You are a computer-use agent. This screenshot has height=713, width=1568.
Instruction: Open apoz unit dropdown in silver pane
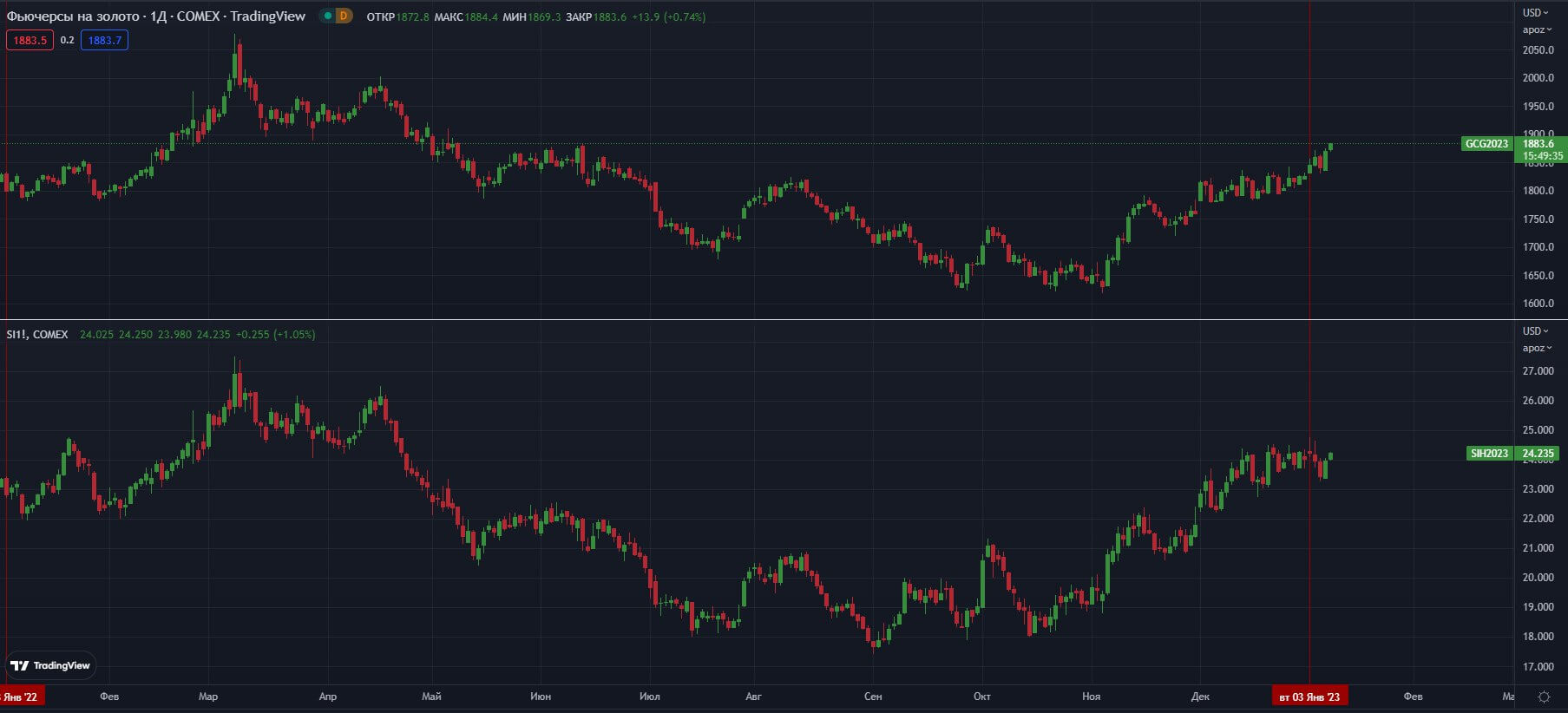[1537, 348]
